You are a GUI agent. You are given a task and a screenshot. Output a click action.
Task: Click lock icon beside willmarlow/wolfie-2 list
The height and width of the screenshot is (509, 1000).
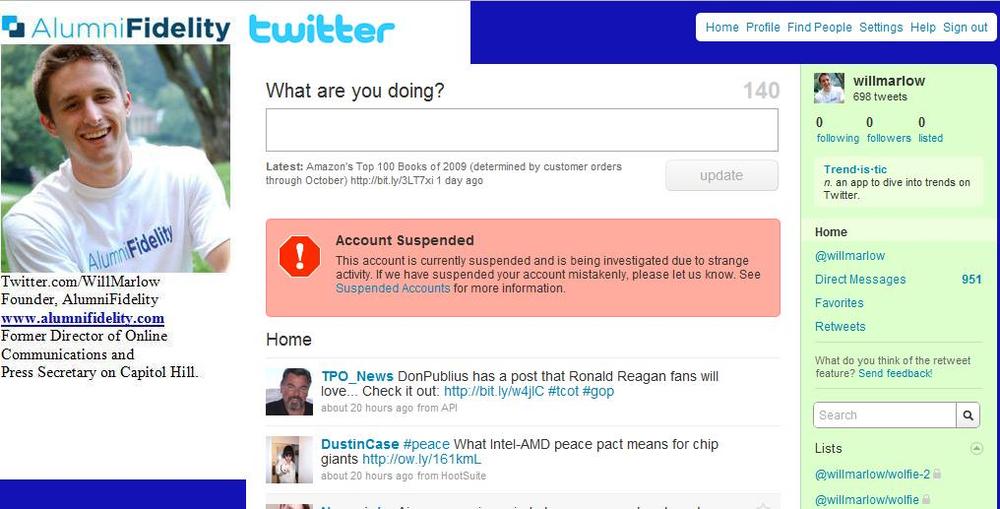(x=938, y=474)
